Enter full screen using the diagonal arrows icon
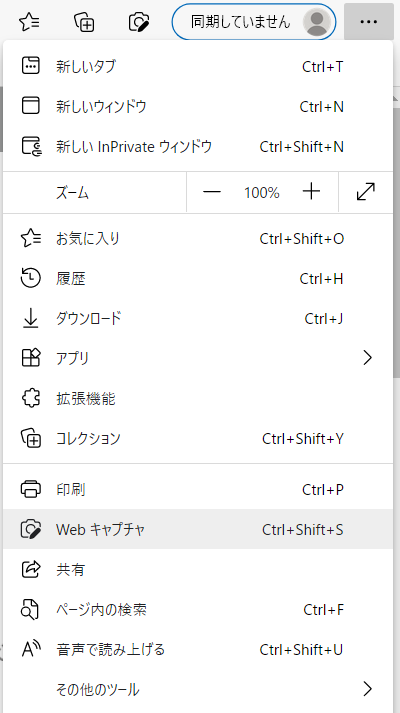This screenshot has height=713, width=400. pyautogui.click(x=365, y=192)
